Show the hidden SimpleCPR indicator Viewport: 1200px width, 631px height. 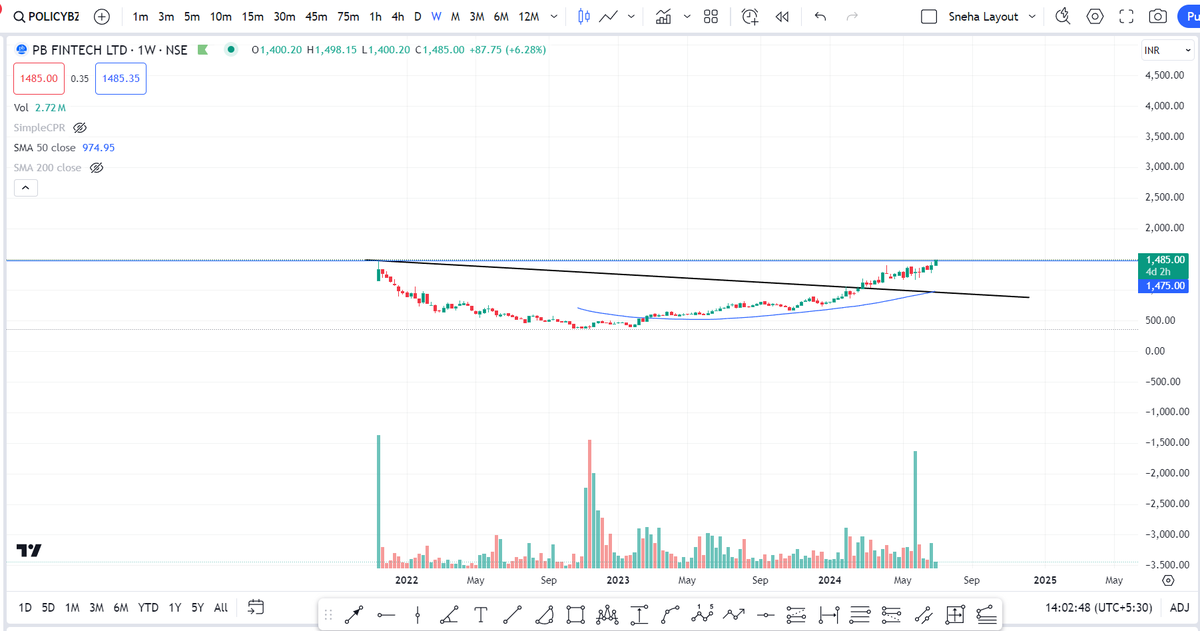(81, 128)
